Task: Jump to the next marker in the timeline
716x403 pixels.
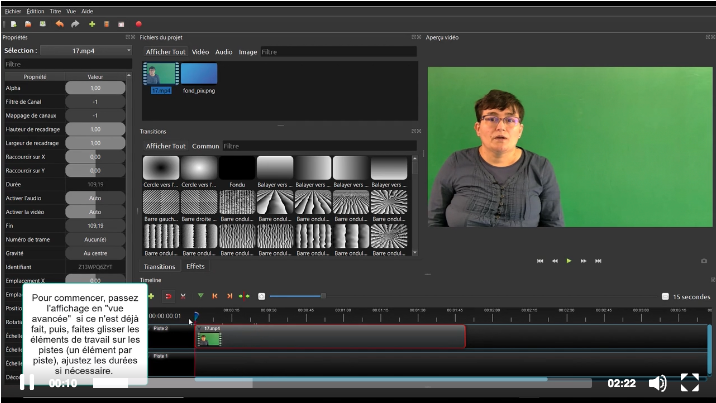Action: 230,296
